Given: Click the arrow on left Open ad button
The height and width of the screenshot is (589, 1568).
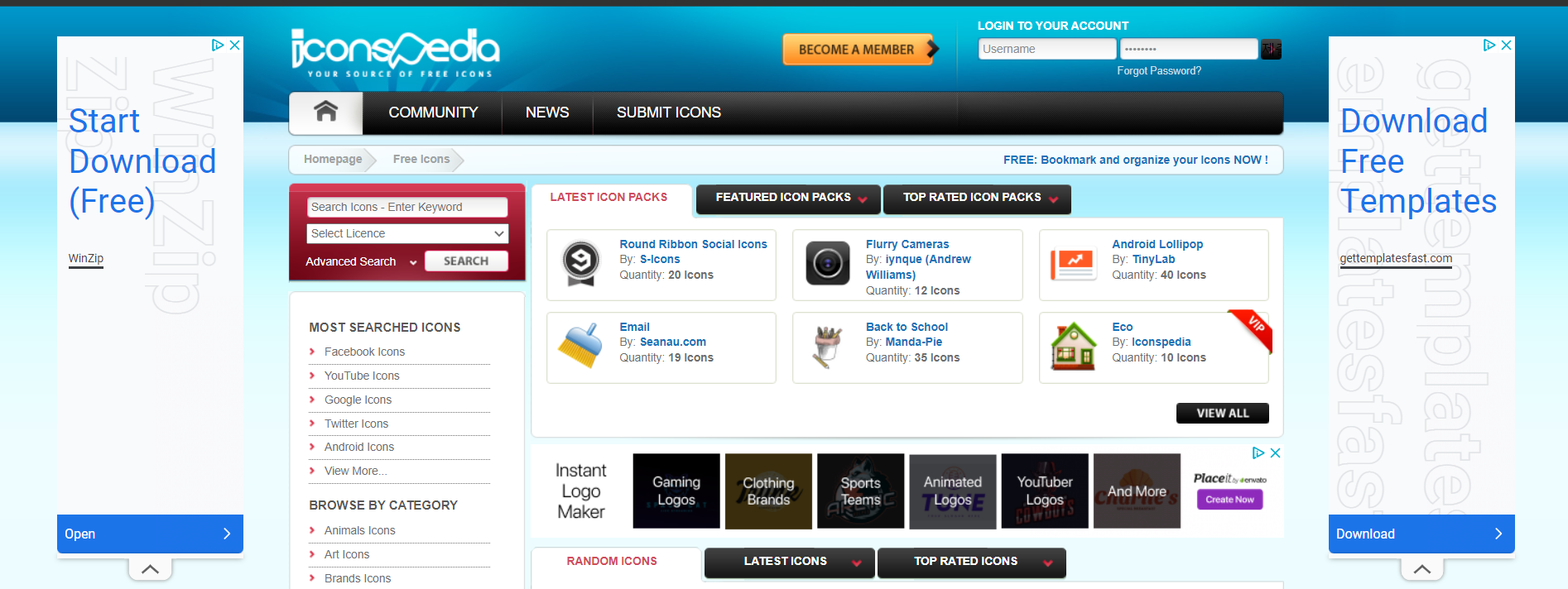Looking at the screenshot, I should pos(227,534).
